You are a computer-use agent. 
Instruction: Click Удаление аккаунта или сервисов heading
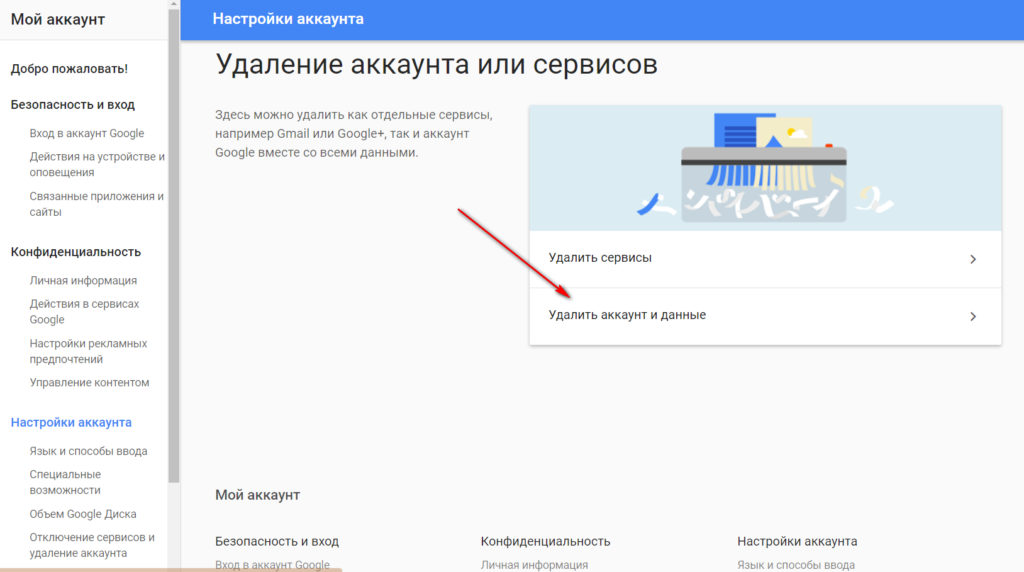tap(436, 65)
